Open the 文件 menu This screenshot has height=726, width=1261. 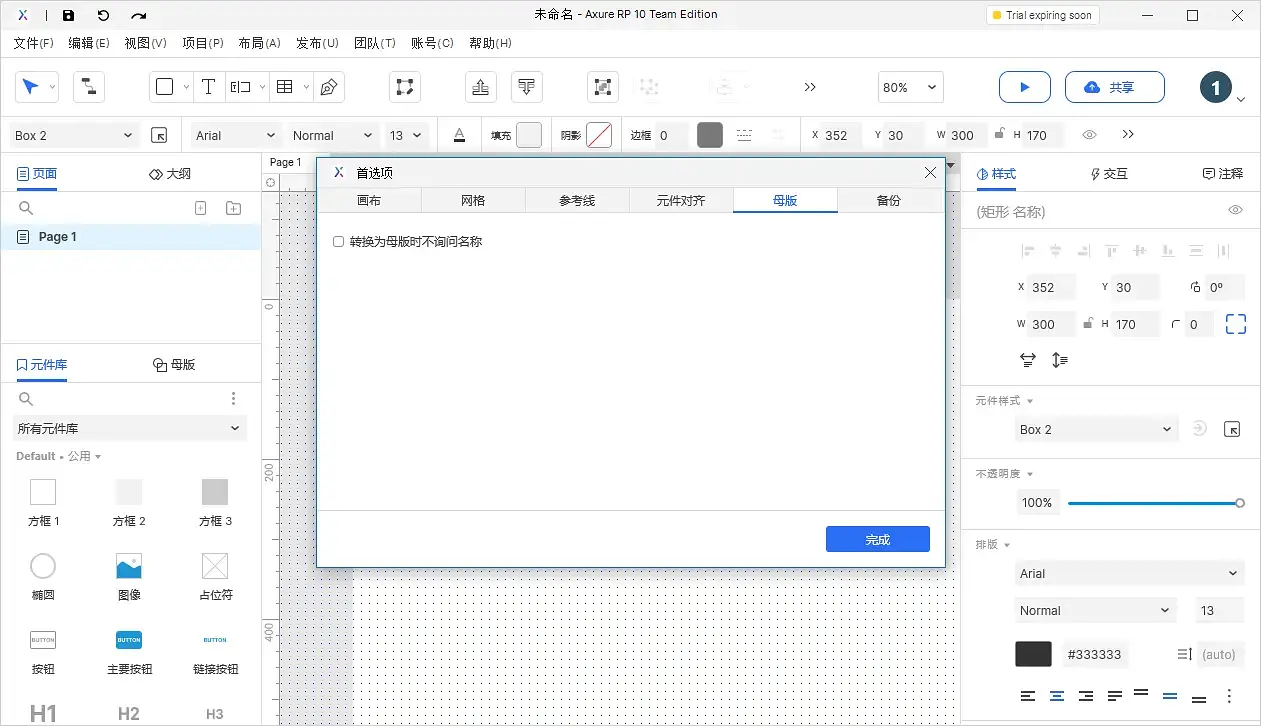pyautogui.click(x=33, y=43)
